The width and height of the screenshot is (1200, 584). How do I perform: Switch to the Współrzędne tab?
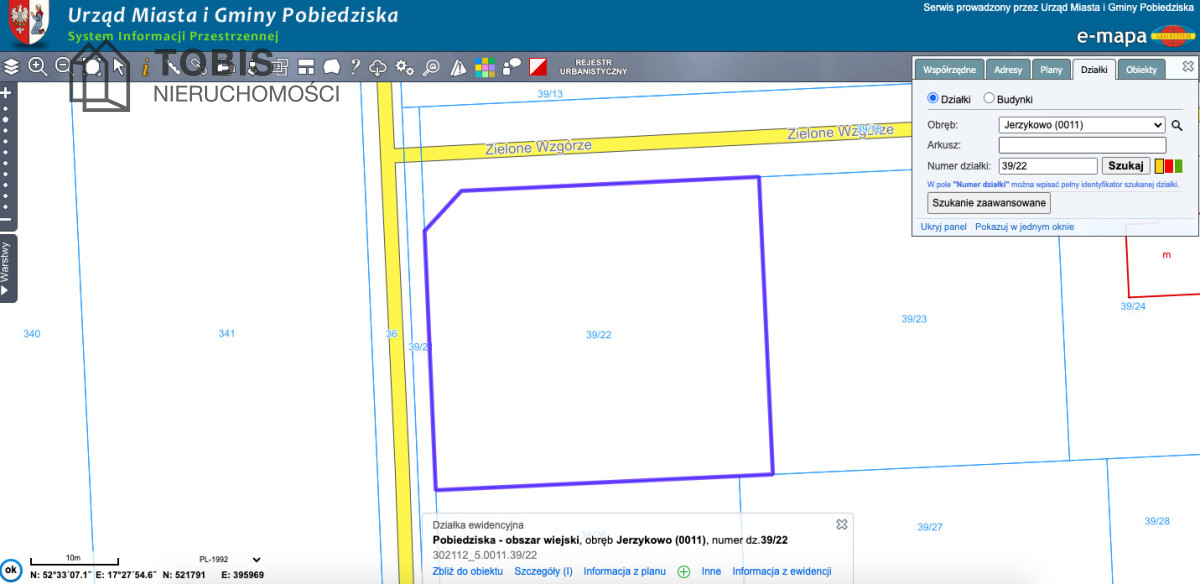(x=949, y=70)
